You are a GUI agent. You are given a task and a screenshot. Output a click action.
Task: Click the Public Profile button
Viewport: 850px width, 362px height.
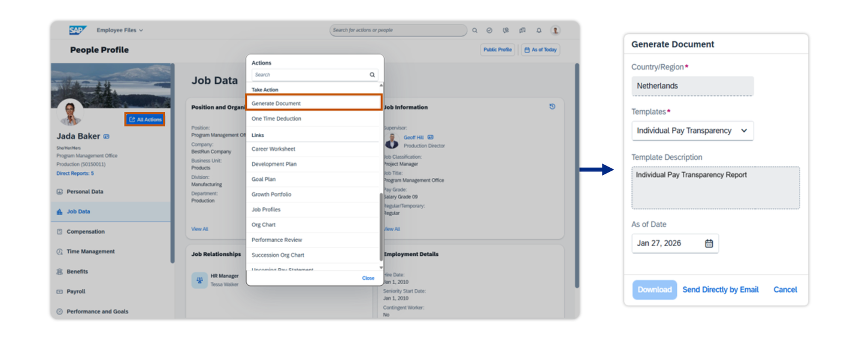[497, 50]
